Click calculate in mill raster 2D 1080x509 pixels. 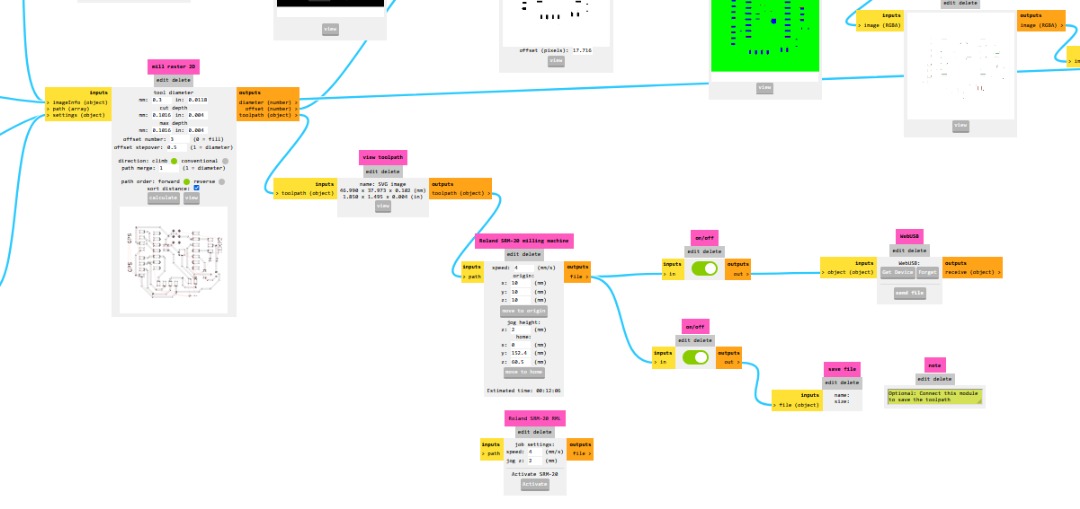click(163, 198)
